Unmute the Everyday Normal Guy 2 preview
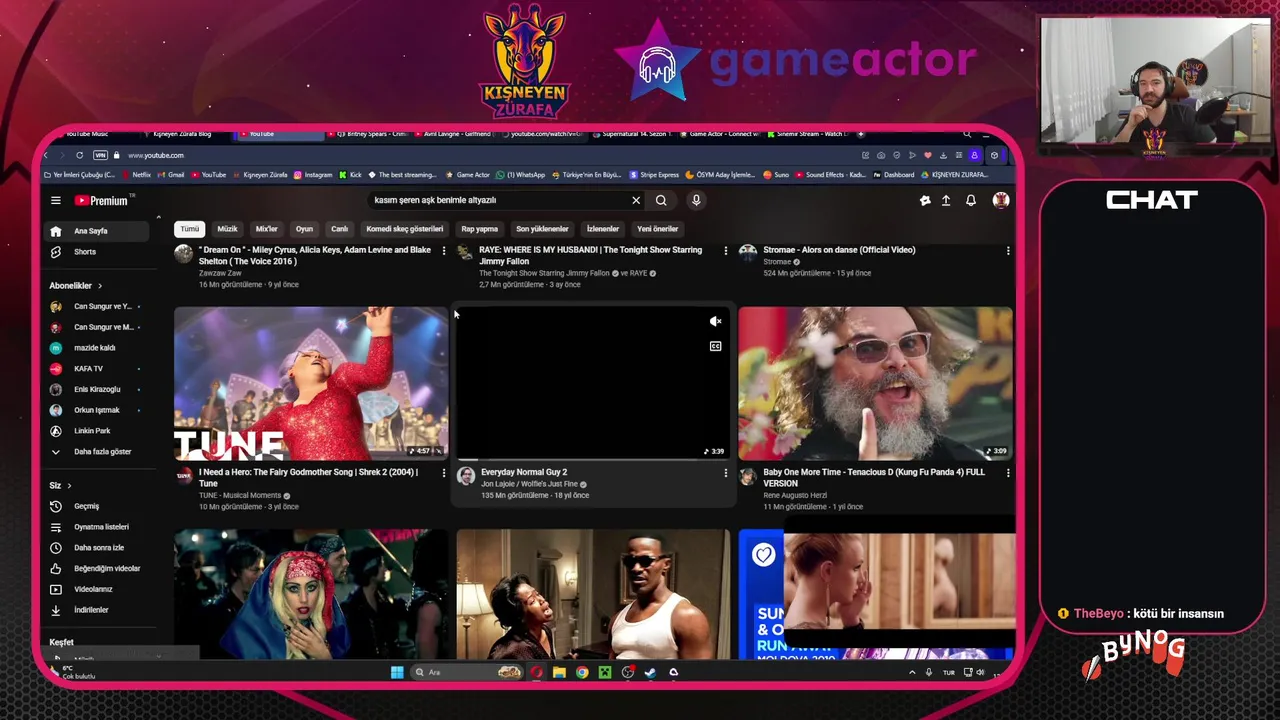 [715, 322]
